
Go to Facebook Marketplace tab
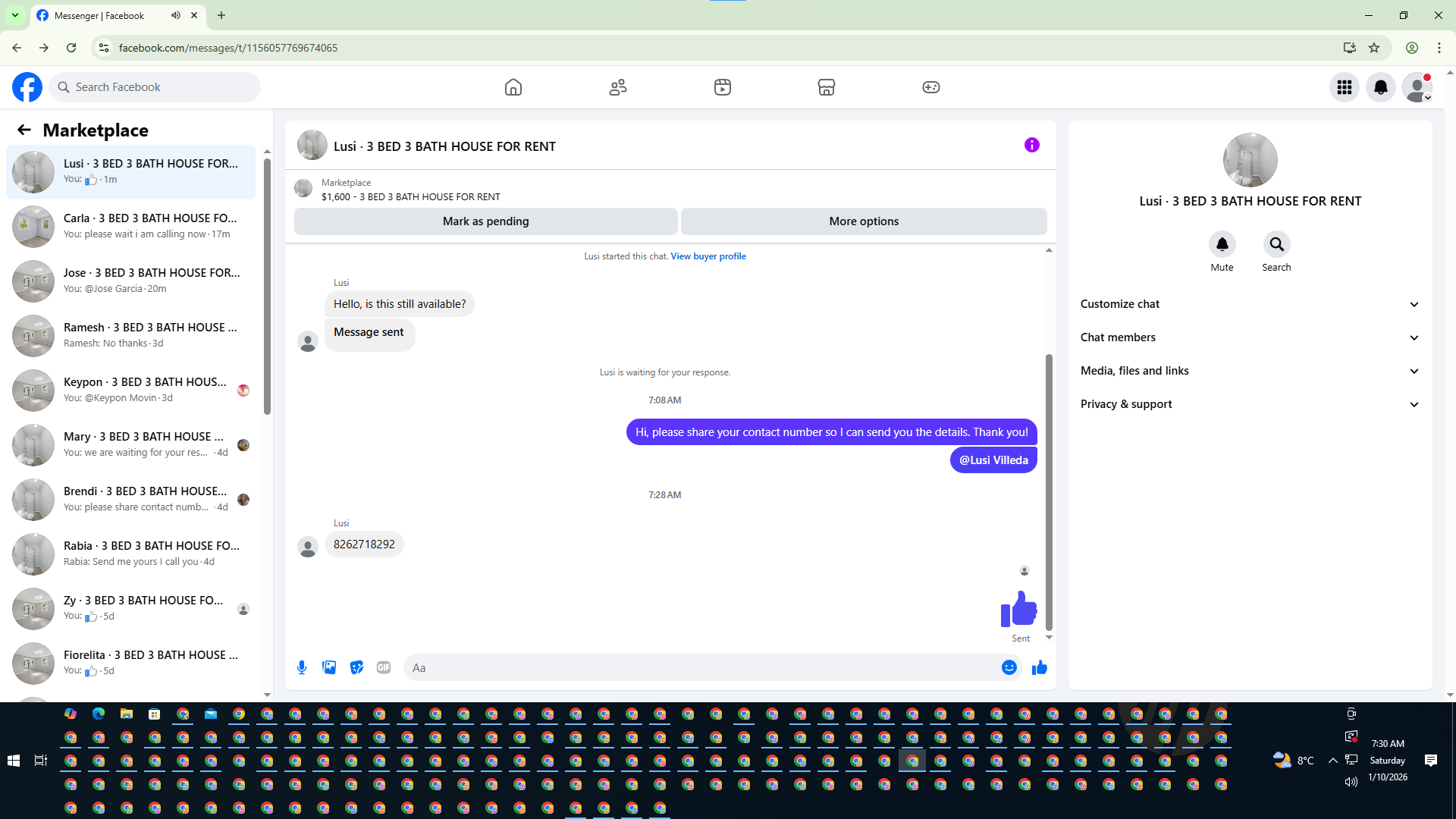pos(826,87)
